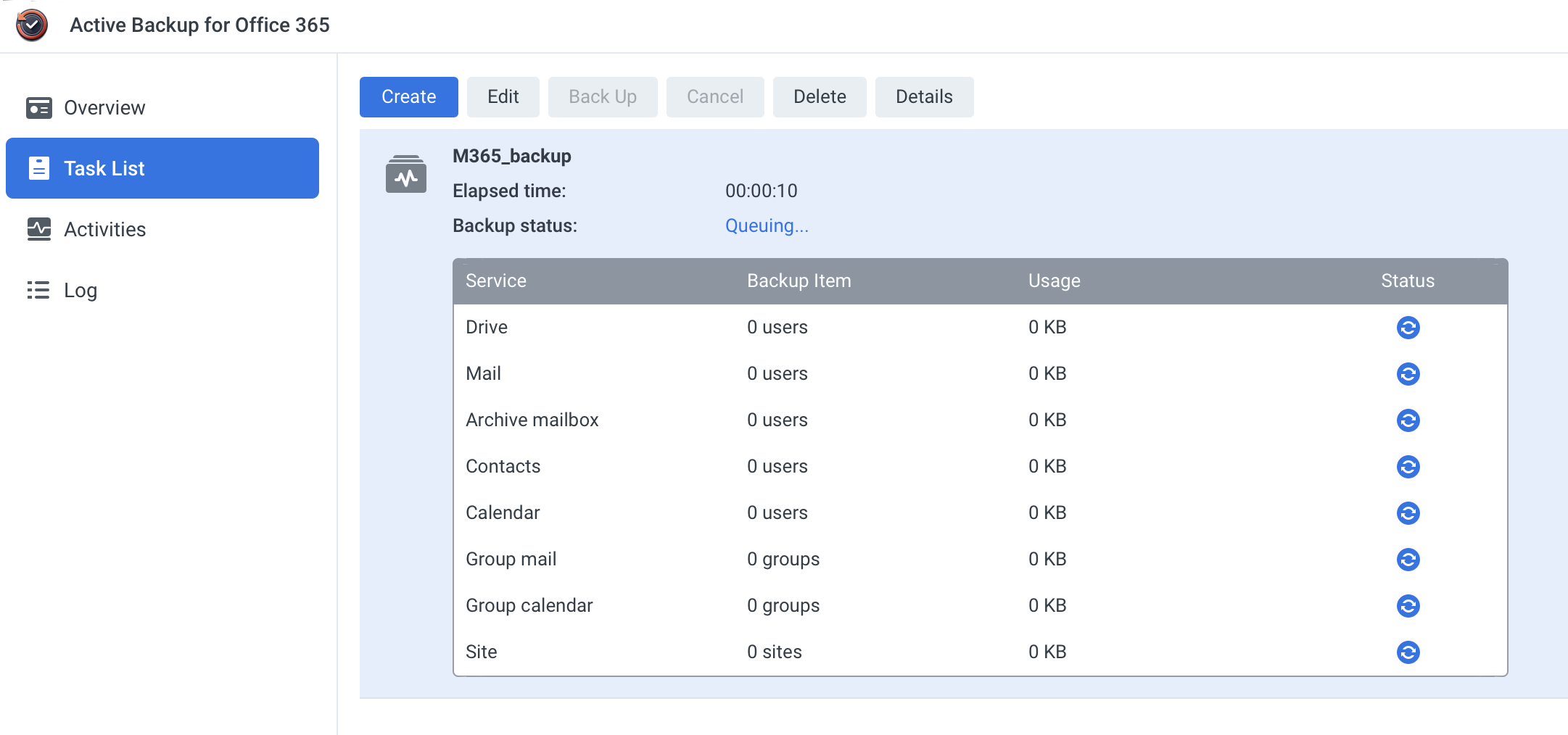This screenshot has height=735, width=1568.
Task: Click the Mail row sync status icon
Action: [x=1407, y=374]
